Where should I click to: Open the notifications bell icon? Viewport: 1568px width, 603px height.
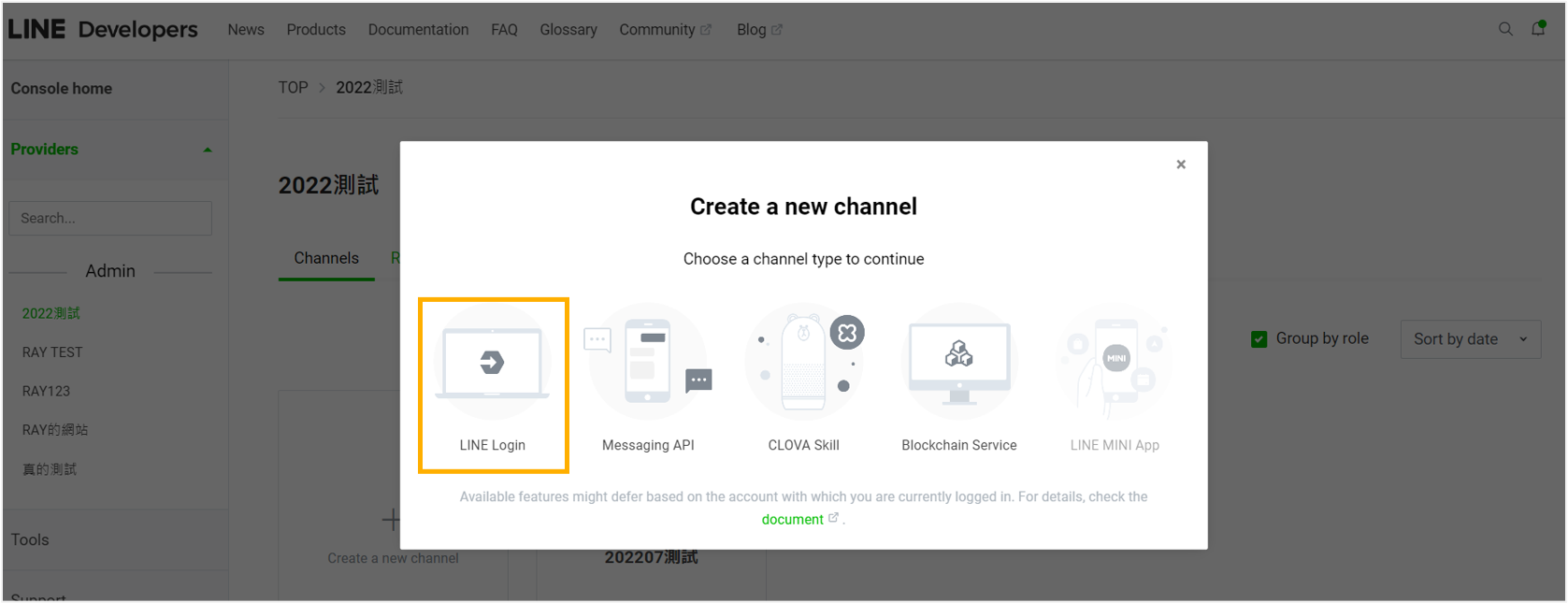tap(1538, 29)
